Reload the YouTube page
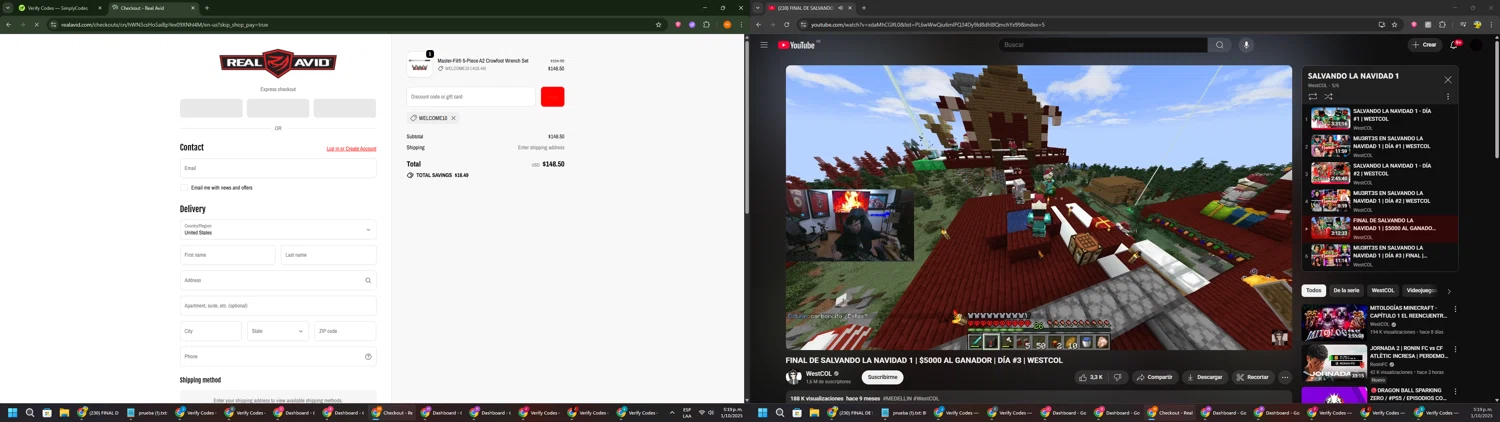 [786, 24]
